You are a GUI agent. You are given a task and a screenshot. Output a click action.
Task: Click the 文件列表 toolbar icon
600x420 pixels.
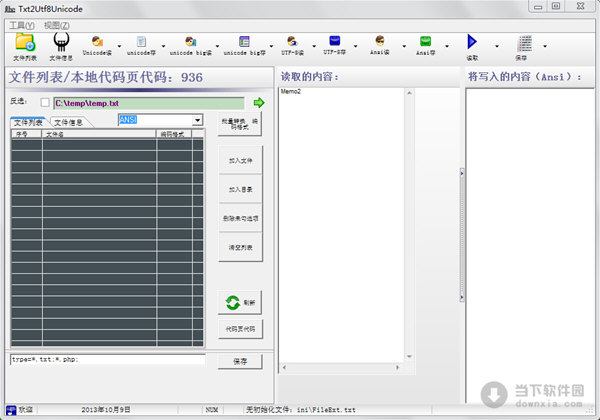point(24,43)
